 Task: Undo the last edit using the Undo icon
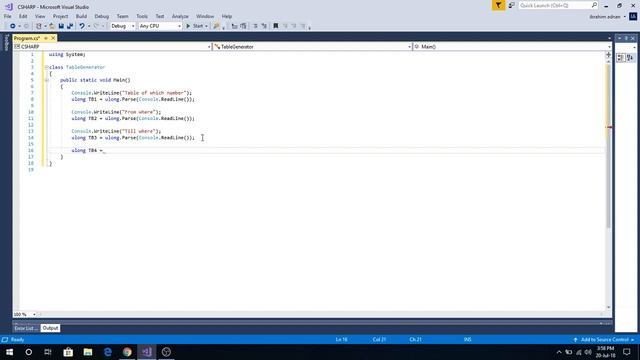[82, 26]
